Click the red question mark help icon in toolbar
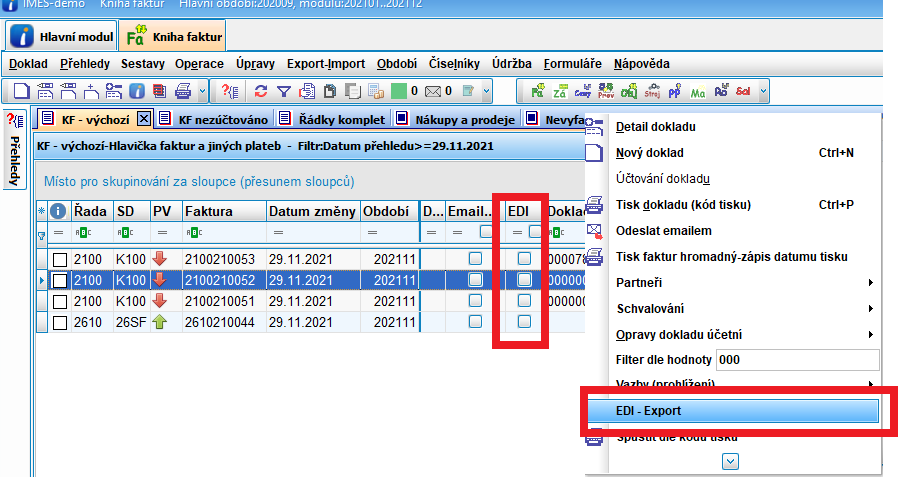This screenshot has width=914, height=486. [x=230, y=91]
